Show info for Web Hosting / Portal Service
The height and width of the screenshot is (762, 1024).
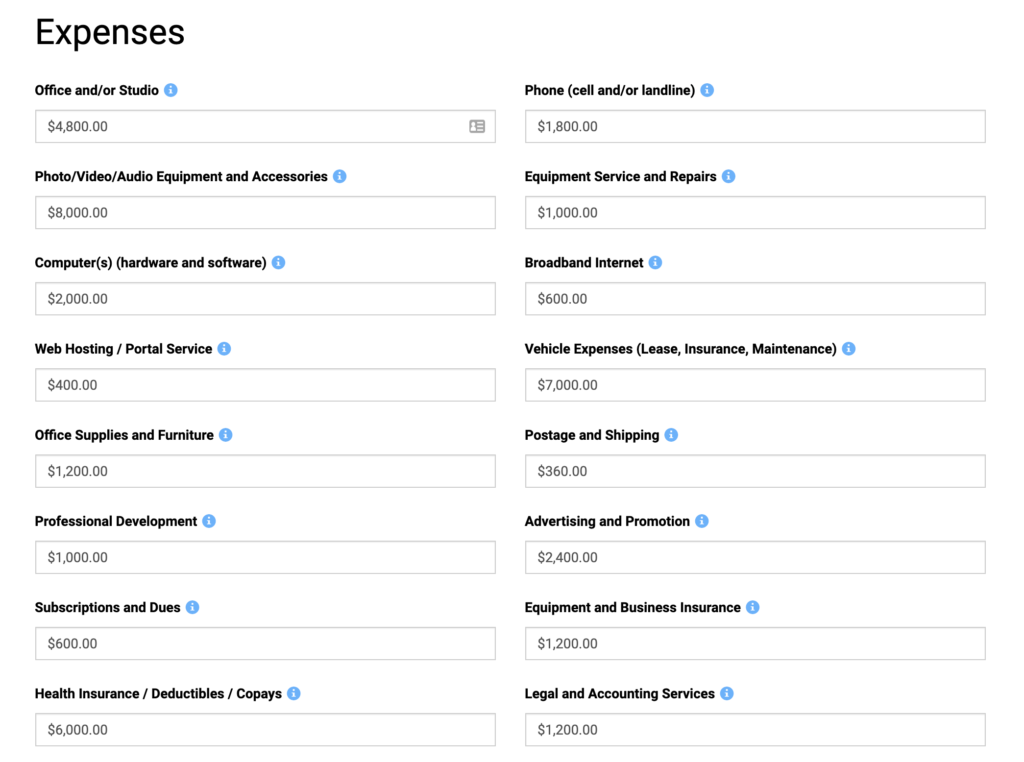pyautogui.click(x=224, y=349)
